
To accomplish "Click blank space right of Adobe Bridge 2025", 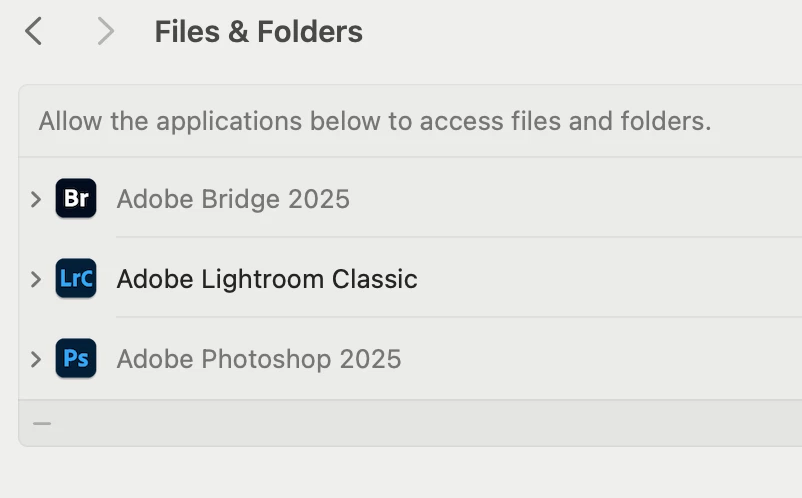I will pos(580,198).
